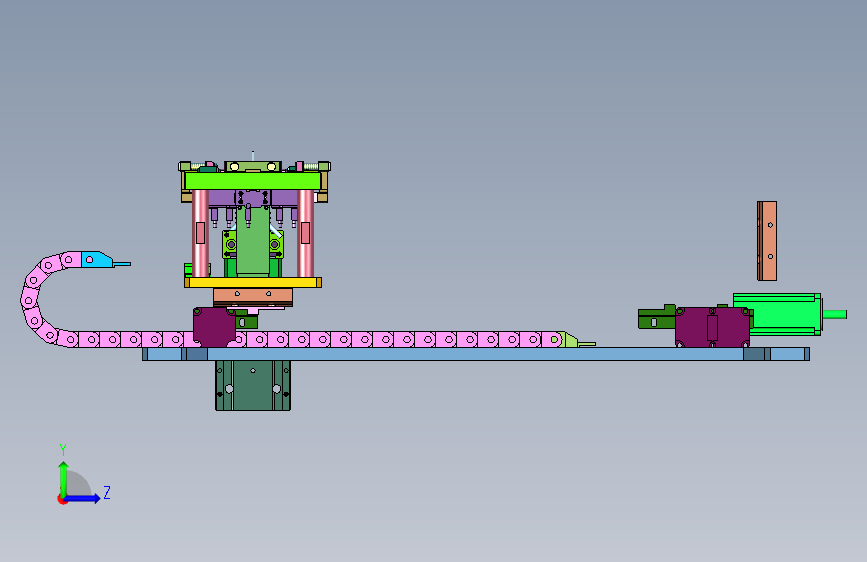Viewport: 867px width, 562px height.
Task: Select the right pink guide pillar
Action: pos(305,233)
